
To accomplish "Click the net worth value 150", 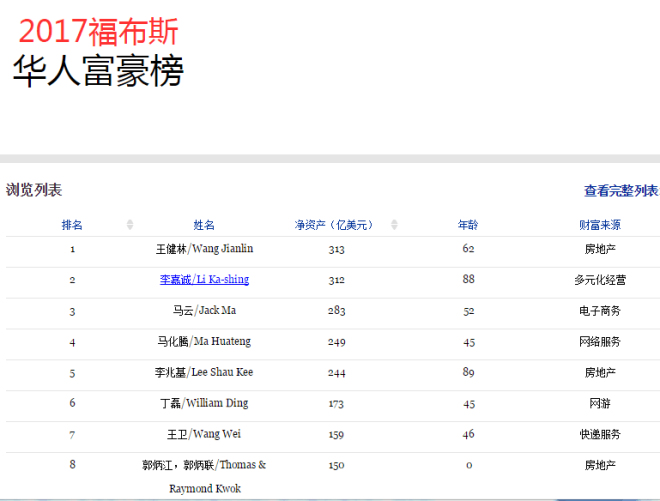I will (336, 465).
